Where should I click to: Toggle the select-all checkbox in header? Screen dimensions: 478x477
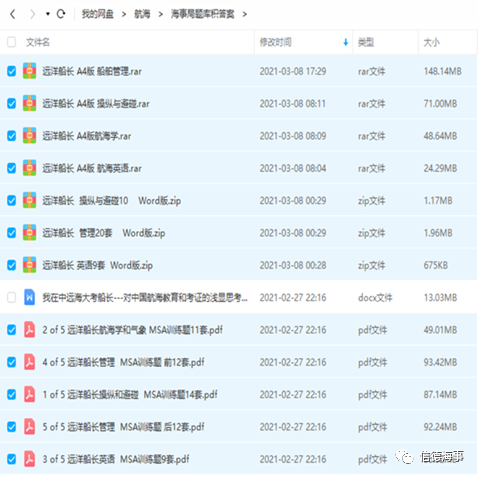[11, 42]
